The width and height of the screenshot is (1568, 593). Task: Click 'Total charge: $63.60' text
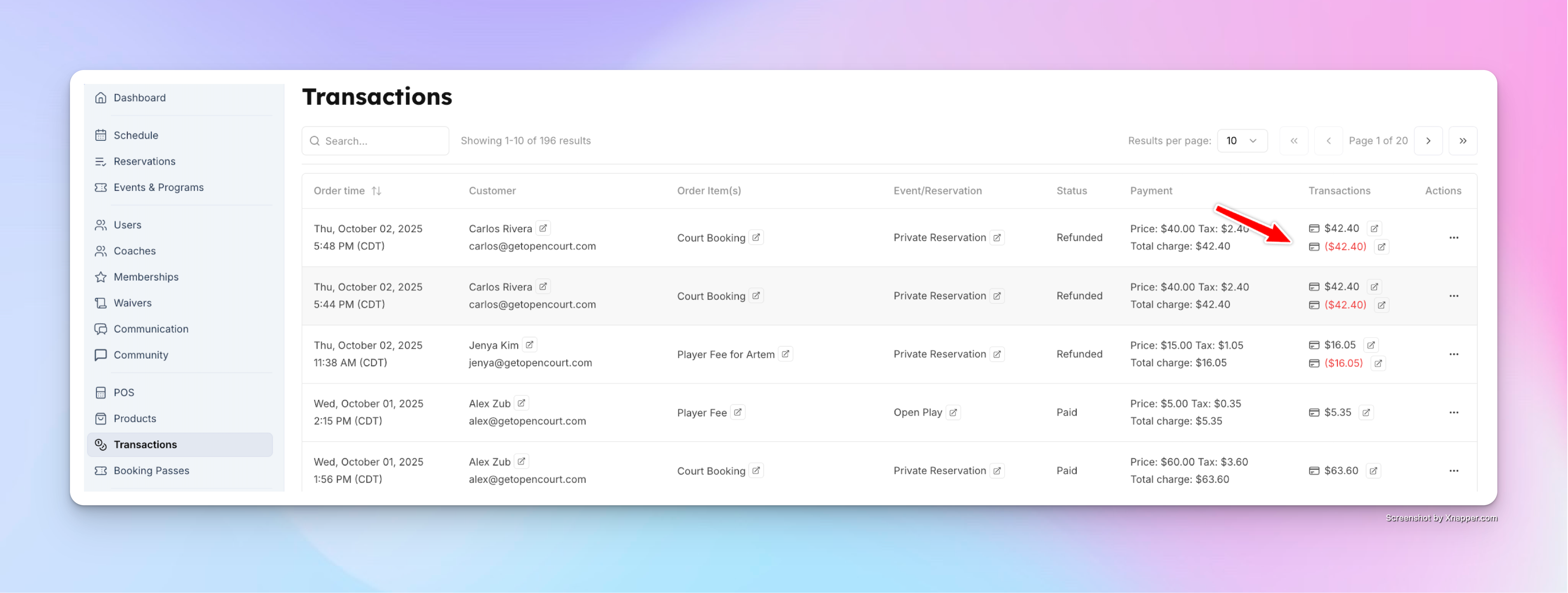click(1179, 479)
